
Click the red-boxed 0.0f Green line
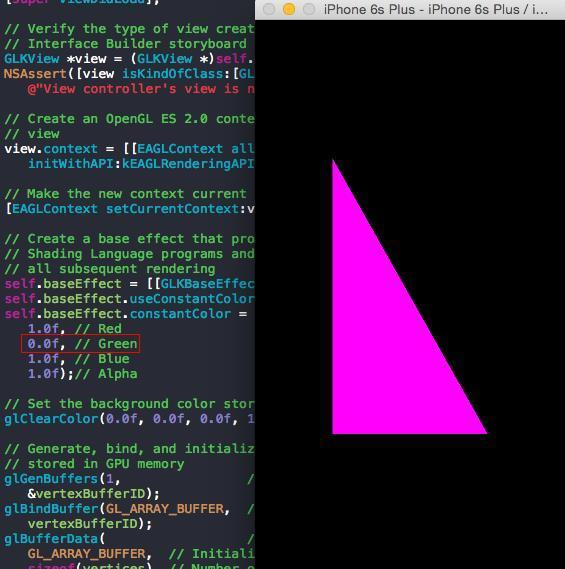click(x=80, y=344)
